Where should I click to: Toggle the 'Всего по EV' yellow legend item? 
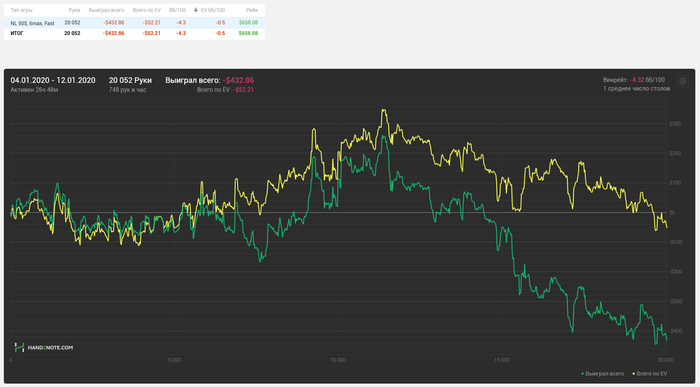tap(650, 374)
